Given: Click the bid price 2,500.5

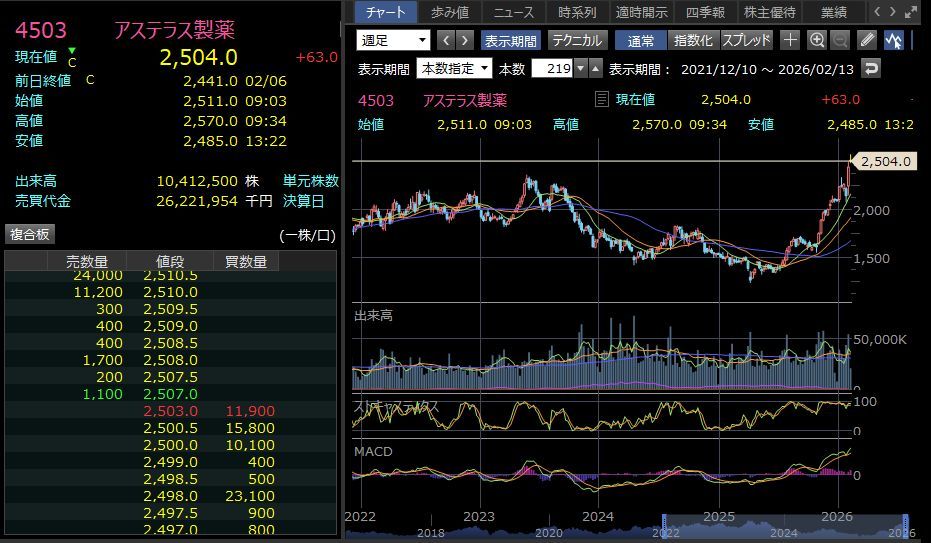Looking at the screenshot, I should (x=170, y=428).
